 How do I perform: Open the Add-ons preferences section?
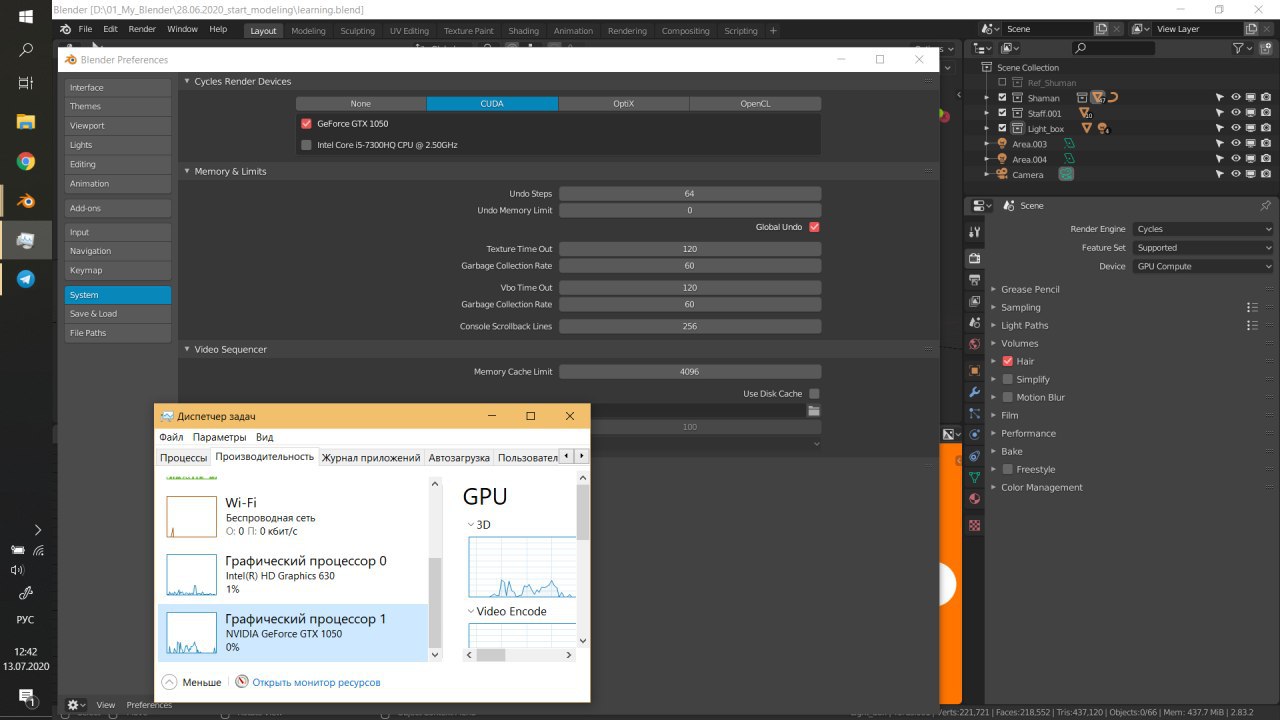click(118, 208)
